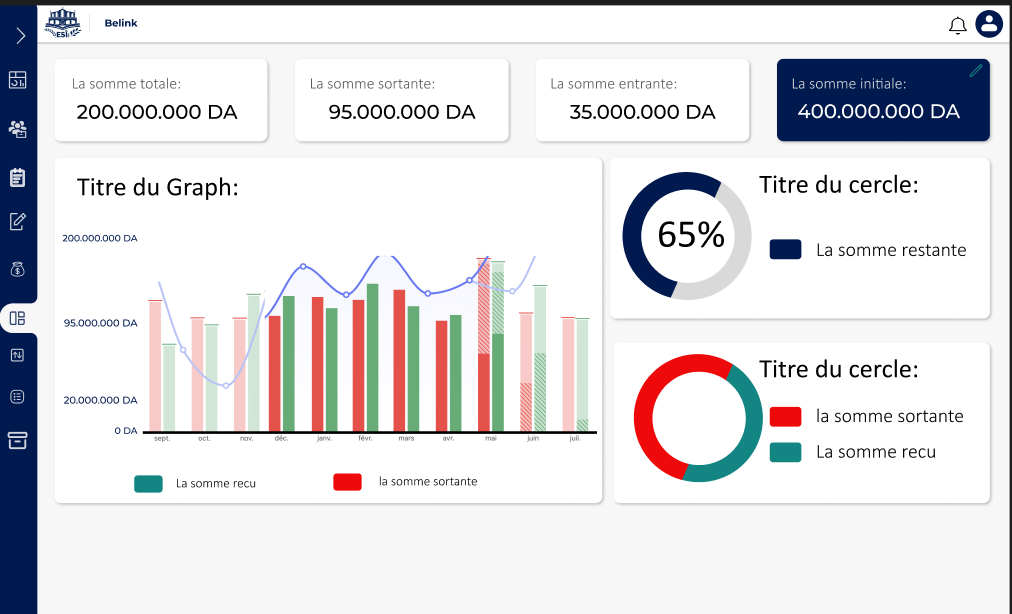
Task: Expand the sidebar with the chevron arrow
Action: click(x=19, y=36)
